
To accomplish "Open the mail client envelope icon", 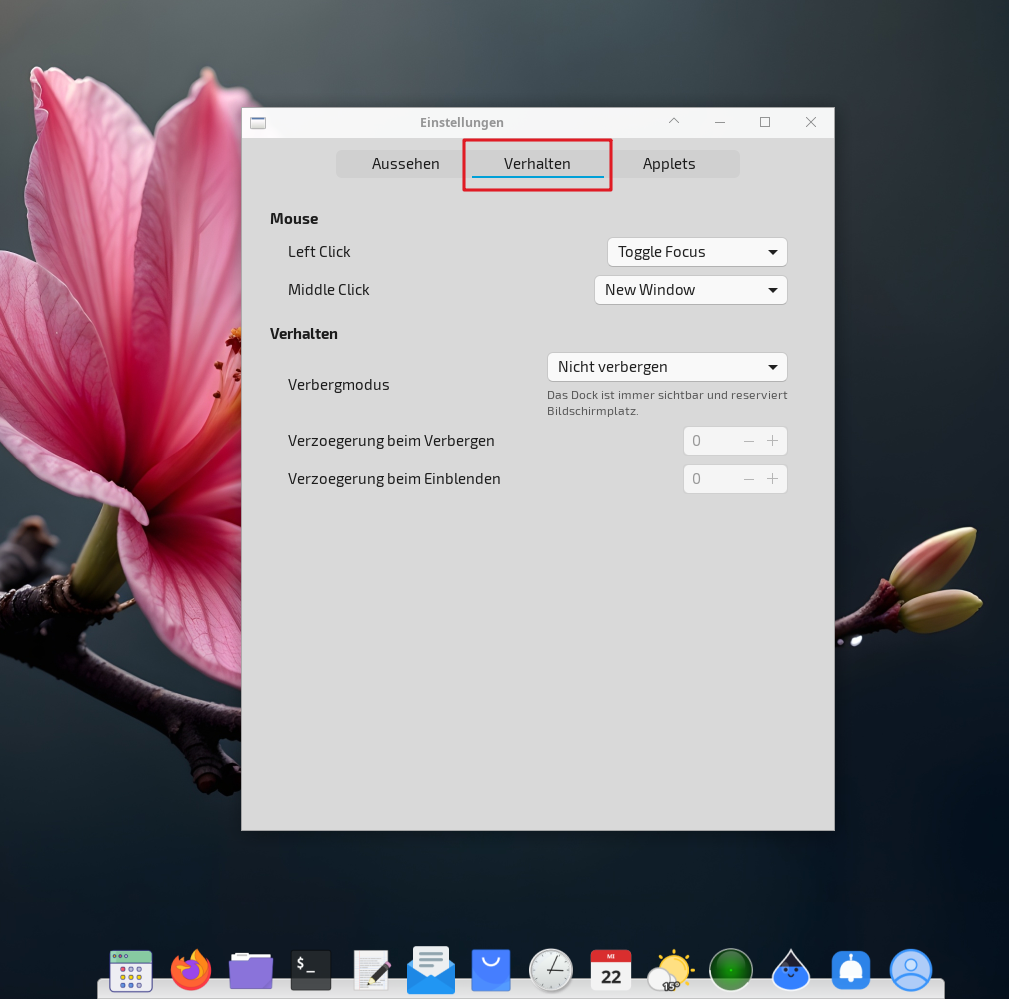I will [x=431, y=970].
